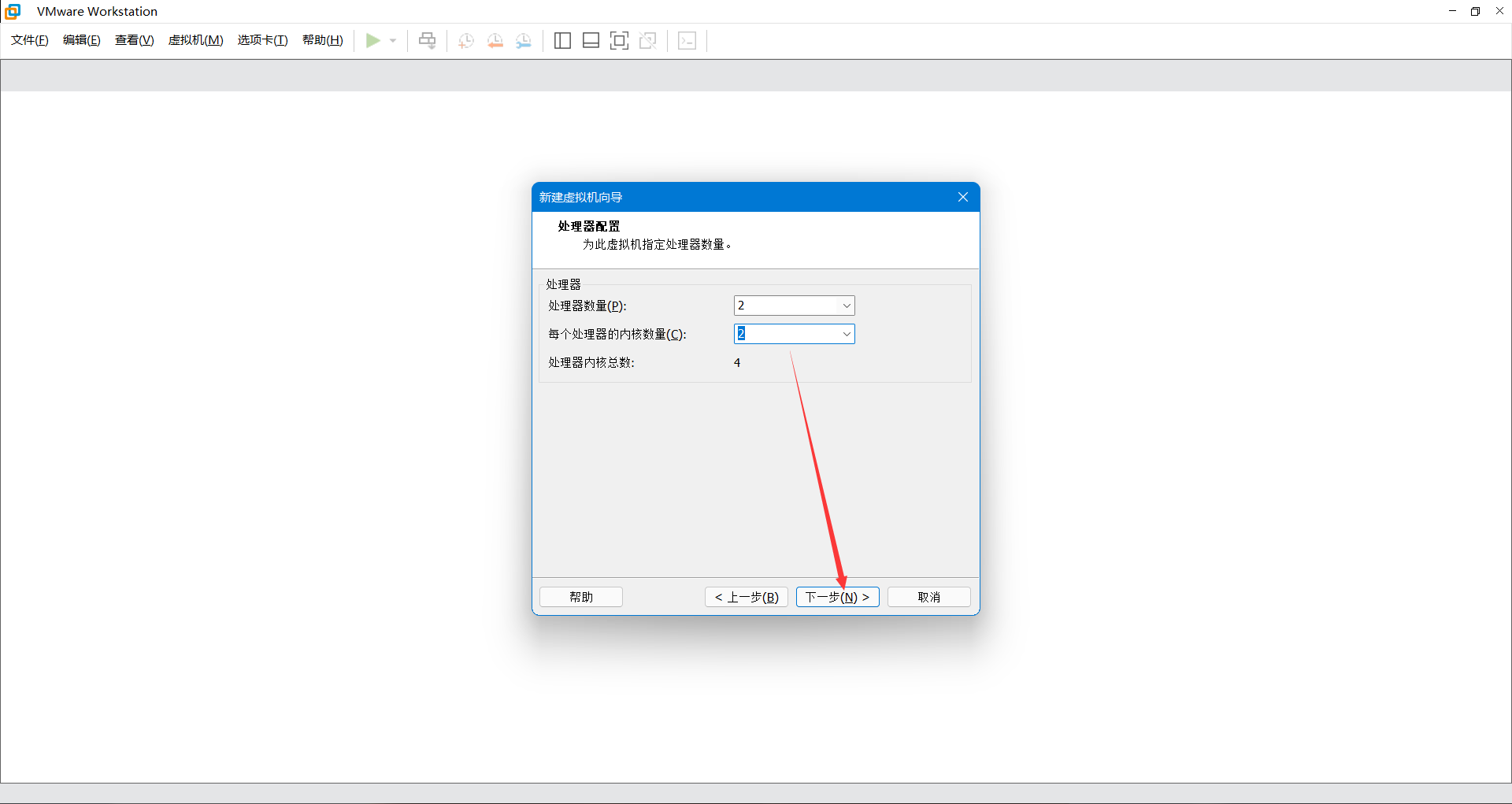The width and height of the screenshot is (1512, 804).
Task: Click the 上一步(B) back button
Action: [x=747, y=597]
